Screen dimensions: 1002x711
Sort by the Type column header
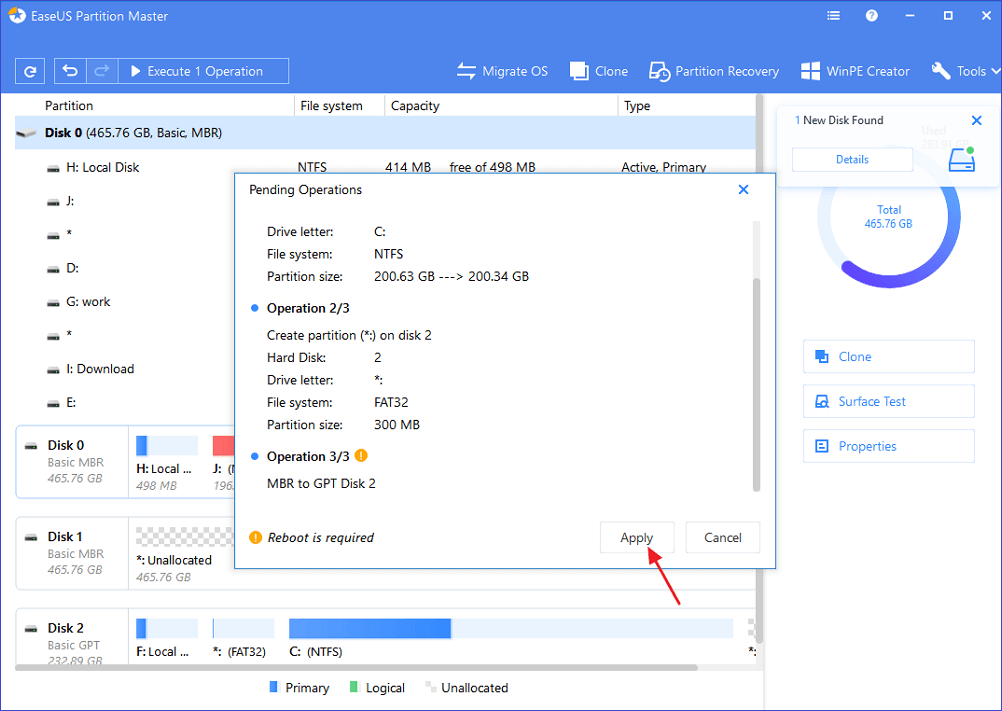[x=637, y=106]
